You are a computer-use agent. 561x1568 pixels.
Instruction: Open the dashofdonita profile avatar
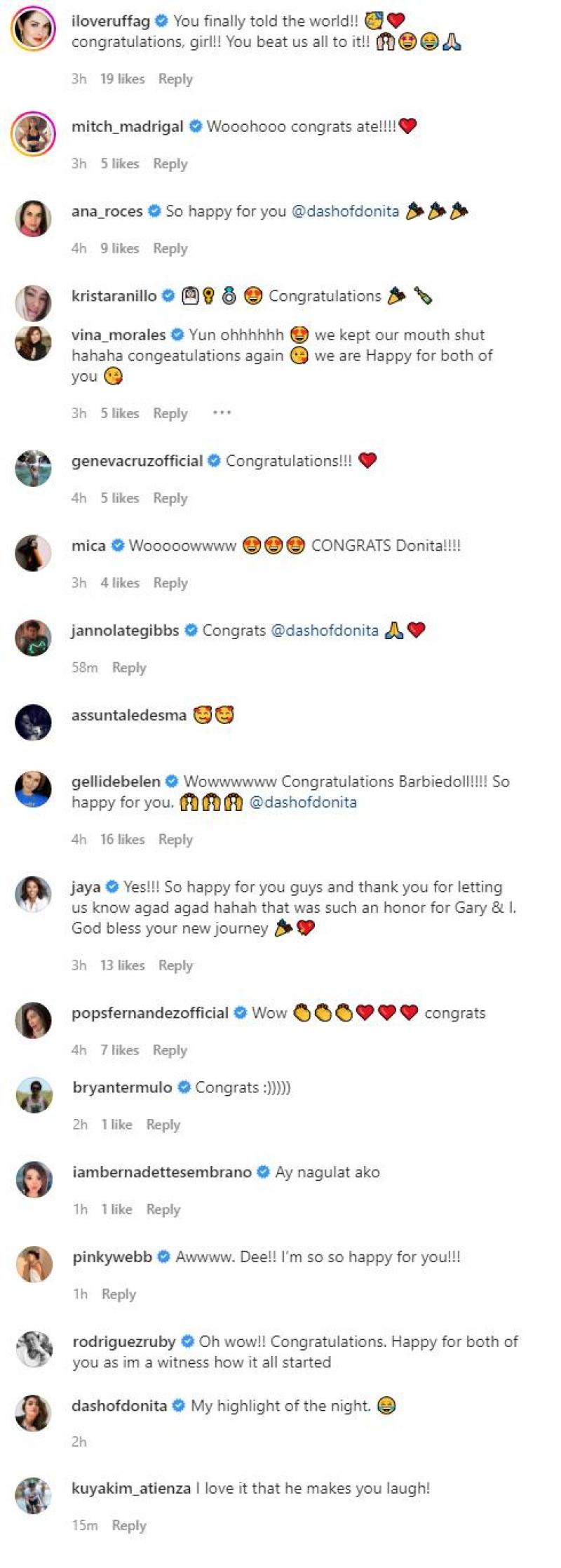point(33,1413)
